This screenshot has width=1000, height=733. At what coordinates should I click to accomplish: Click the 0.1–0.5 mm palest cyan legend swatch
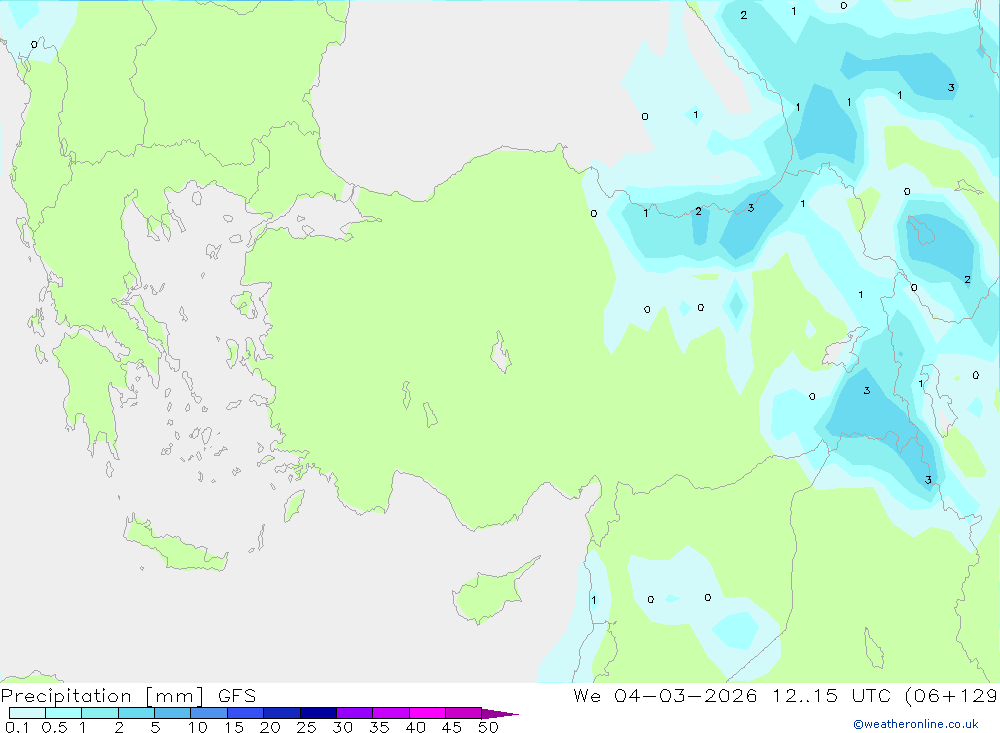[x=27, y=713]
